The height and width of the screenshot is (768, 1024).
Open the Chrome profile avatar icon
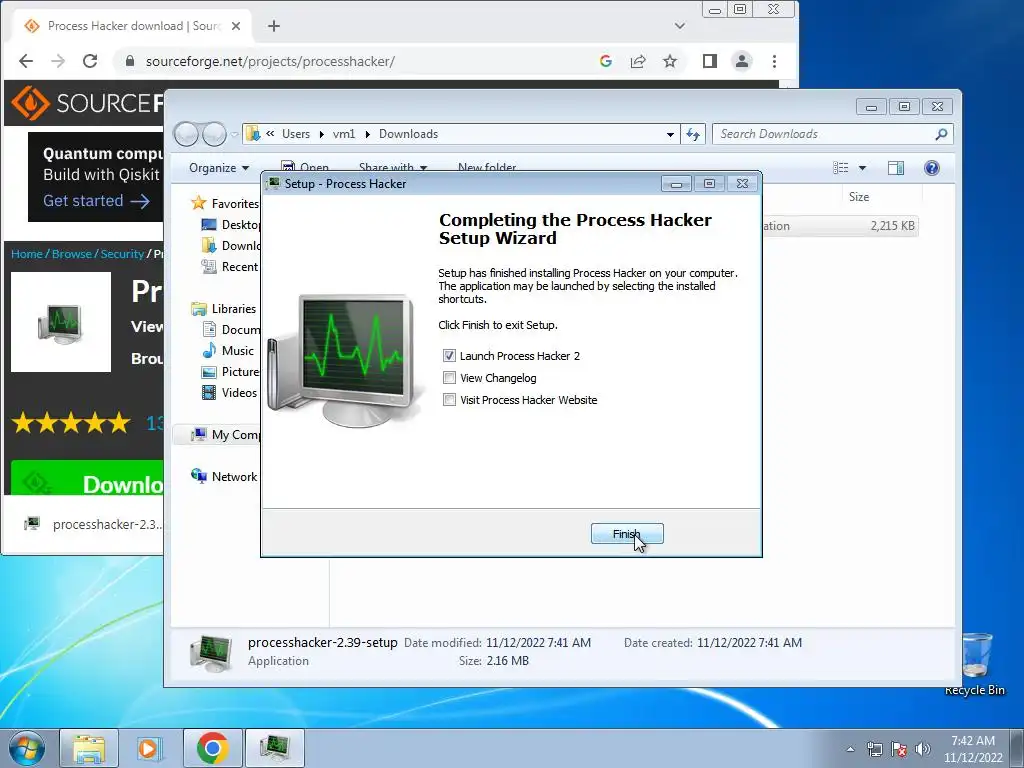click(x=742, y=61)
